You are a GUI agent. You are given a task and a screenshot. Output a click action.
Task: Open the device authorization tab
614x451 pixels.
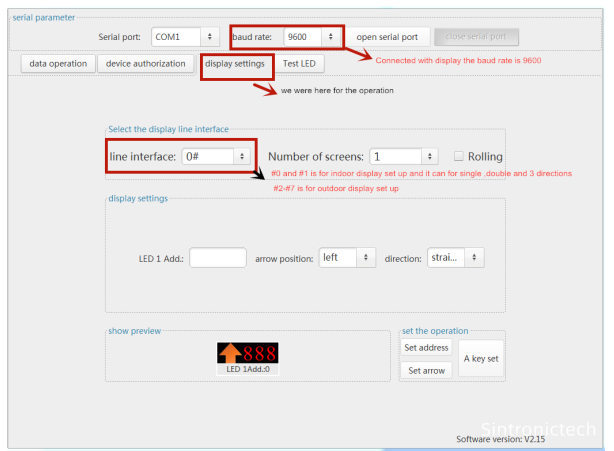(146, 63)
